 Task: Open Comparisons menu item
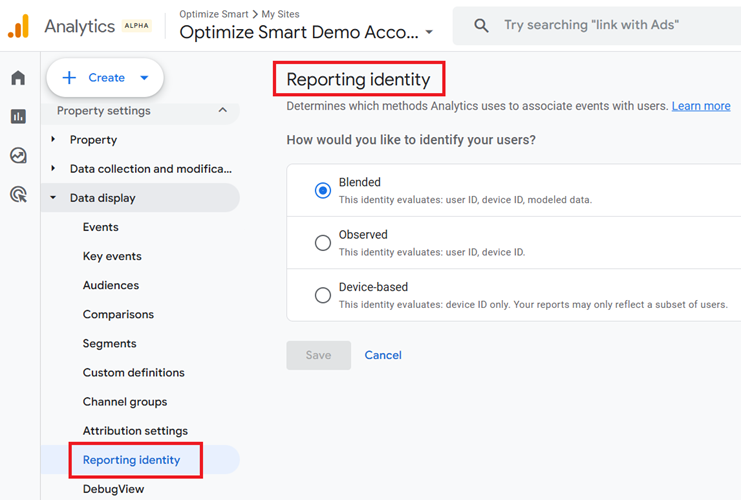(x=118, y=314)
